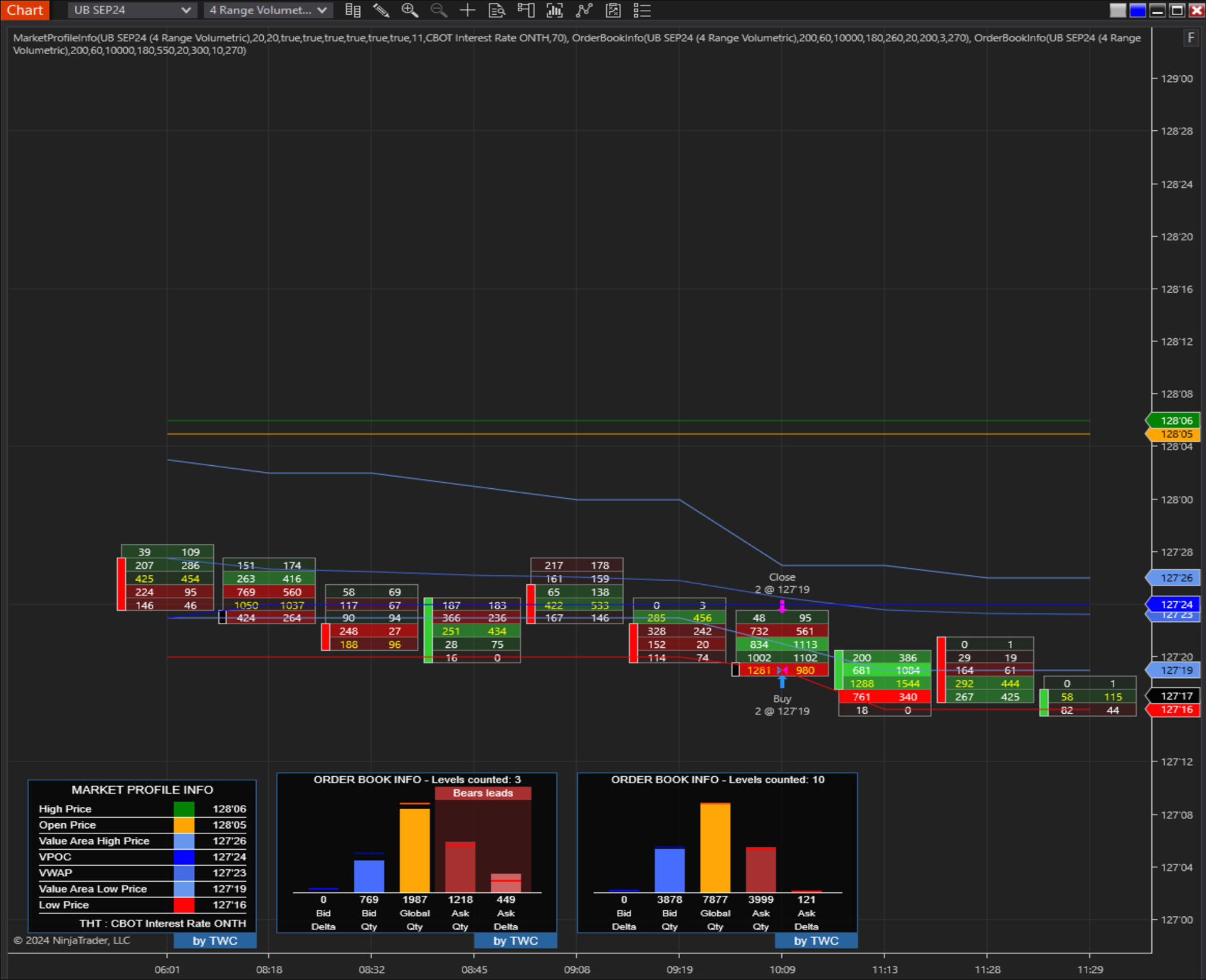This screenshot has width=1206, height=980.
Task: Show the data box icon
Action: tap(496, 10)
